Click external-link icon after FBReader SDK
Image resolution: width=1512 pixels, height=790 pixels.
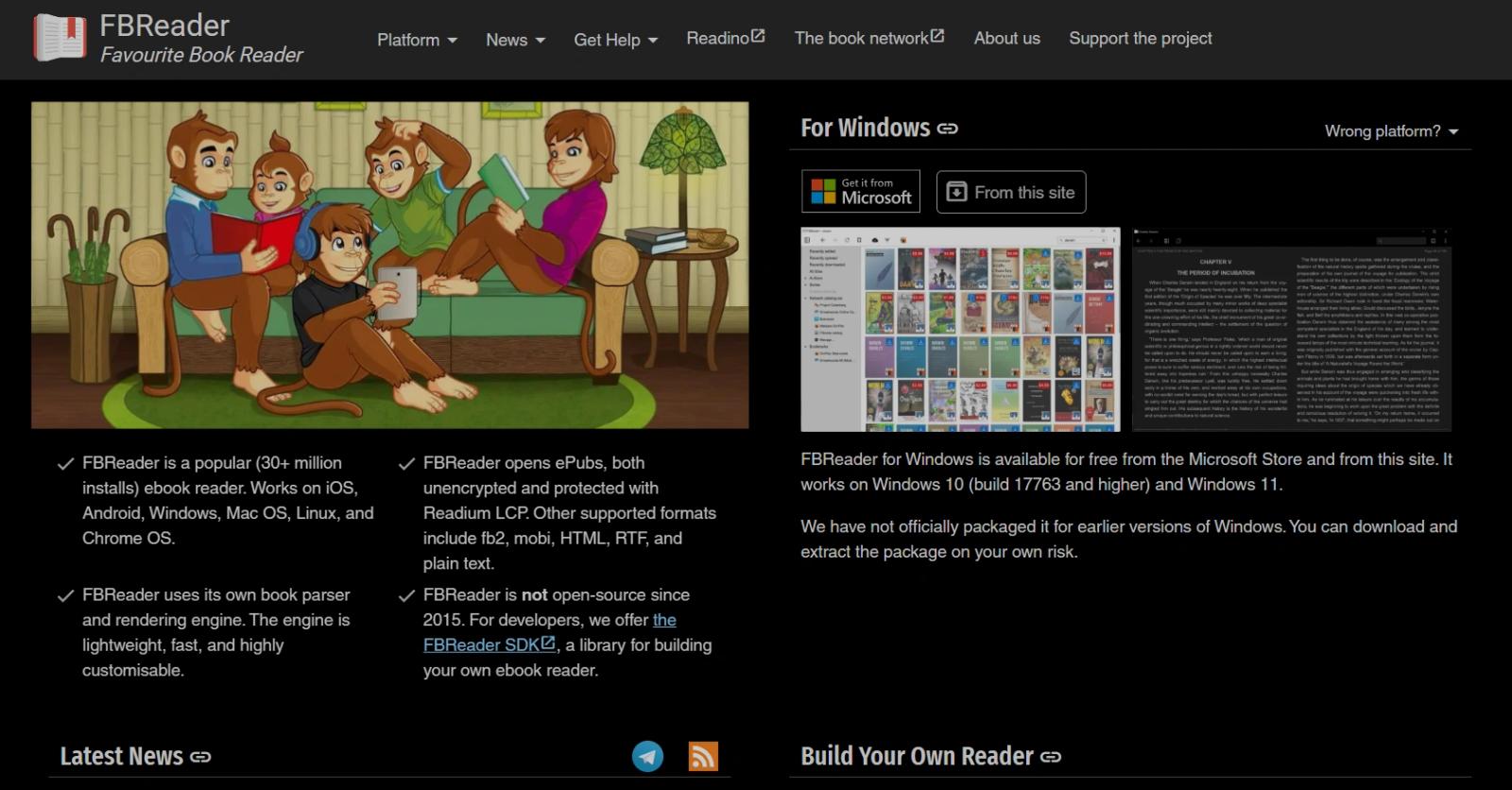tap(548, 643)
